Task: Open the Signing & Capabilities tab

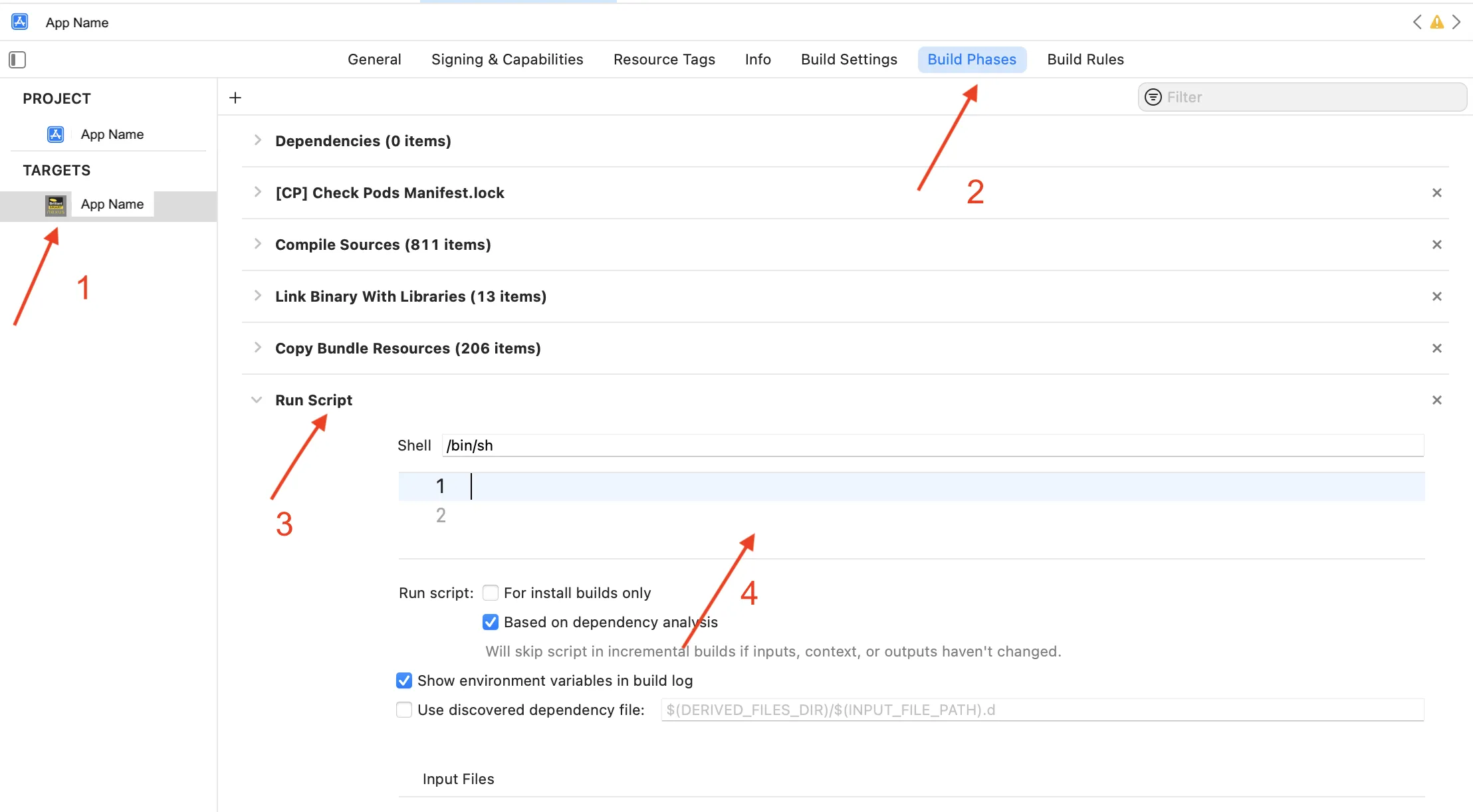Action: tap(507, 59)
